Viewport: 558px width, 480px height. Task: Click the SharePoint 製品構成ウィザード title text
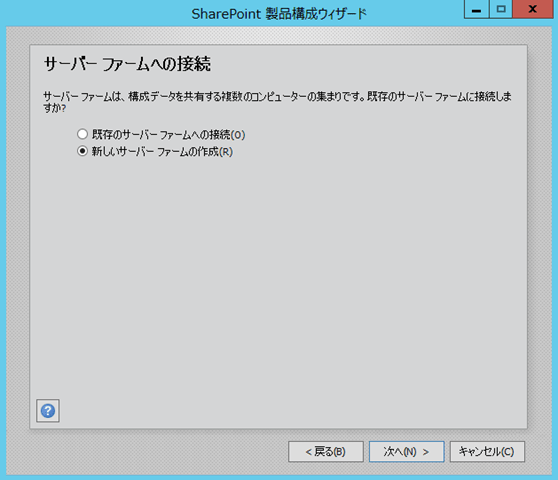[279, 14]
